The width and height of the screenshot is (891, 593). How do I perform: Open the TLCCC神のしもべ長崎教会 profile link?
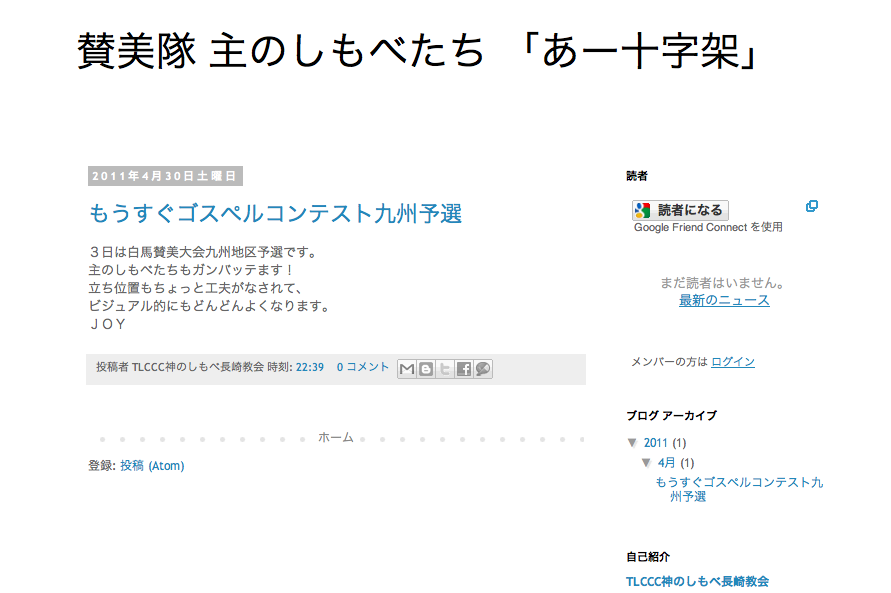pos(697,581)
